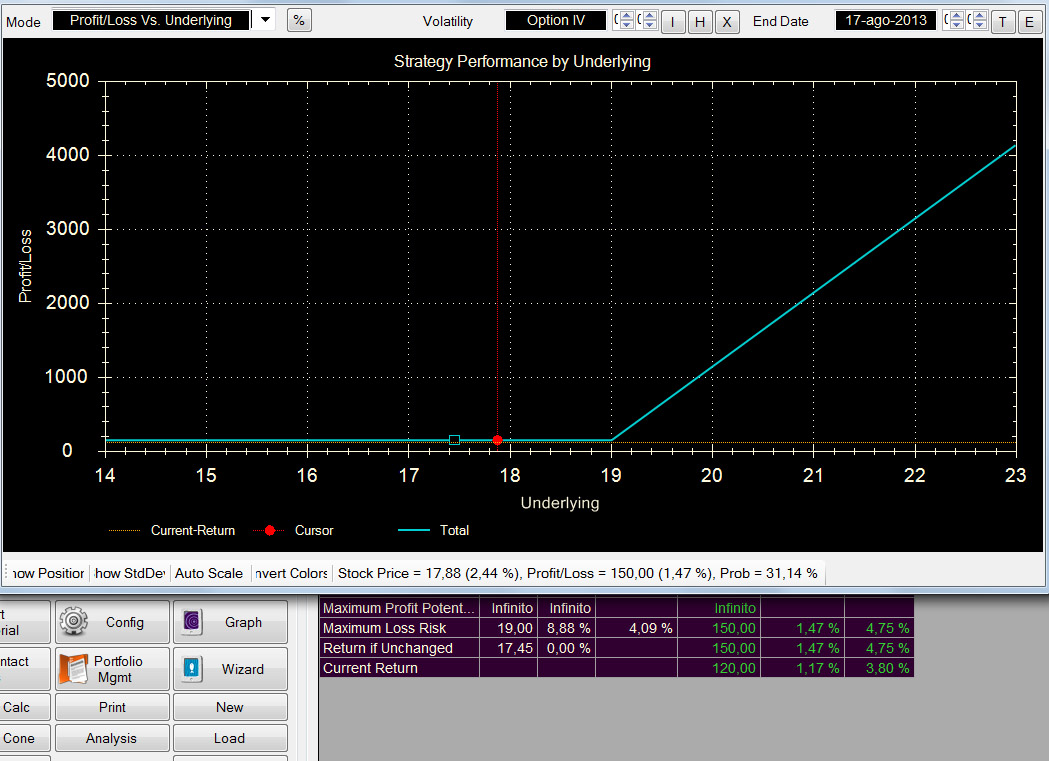This screenshot has width=1049, height=761.
Task: Click the cyan square marker on the chart line
Action: tap(454, 440)
